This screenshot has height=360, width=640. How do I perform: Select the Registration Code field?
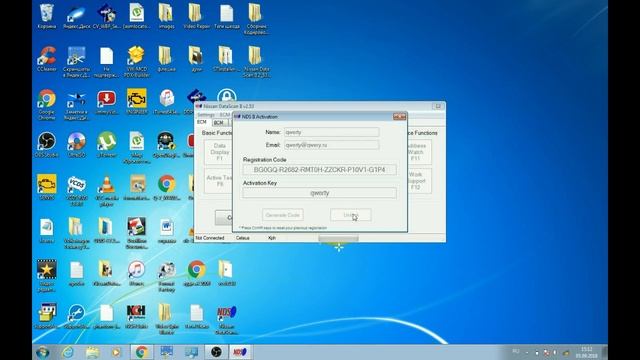pos(320,169)
